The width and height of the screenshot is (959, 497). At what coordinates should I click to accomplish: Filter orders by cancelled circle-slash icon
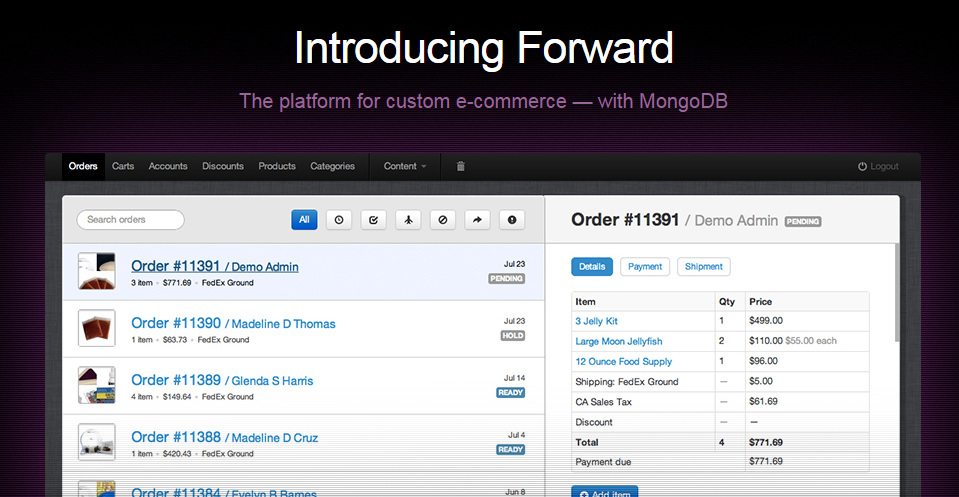point(443,220)
